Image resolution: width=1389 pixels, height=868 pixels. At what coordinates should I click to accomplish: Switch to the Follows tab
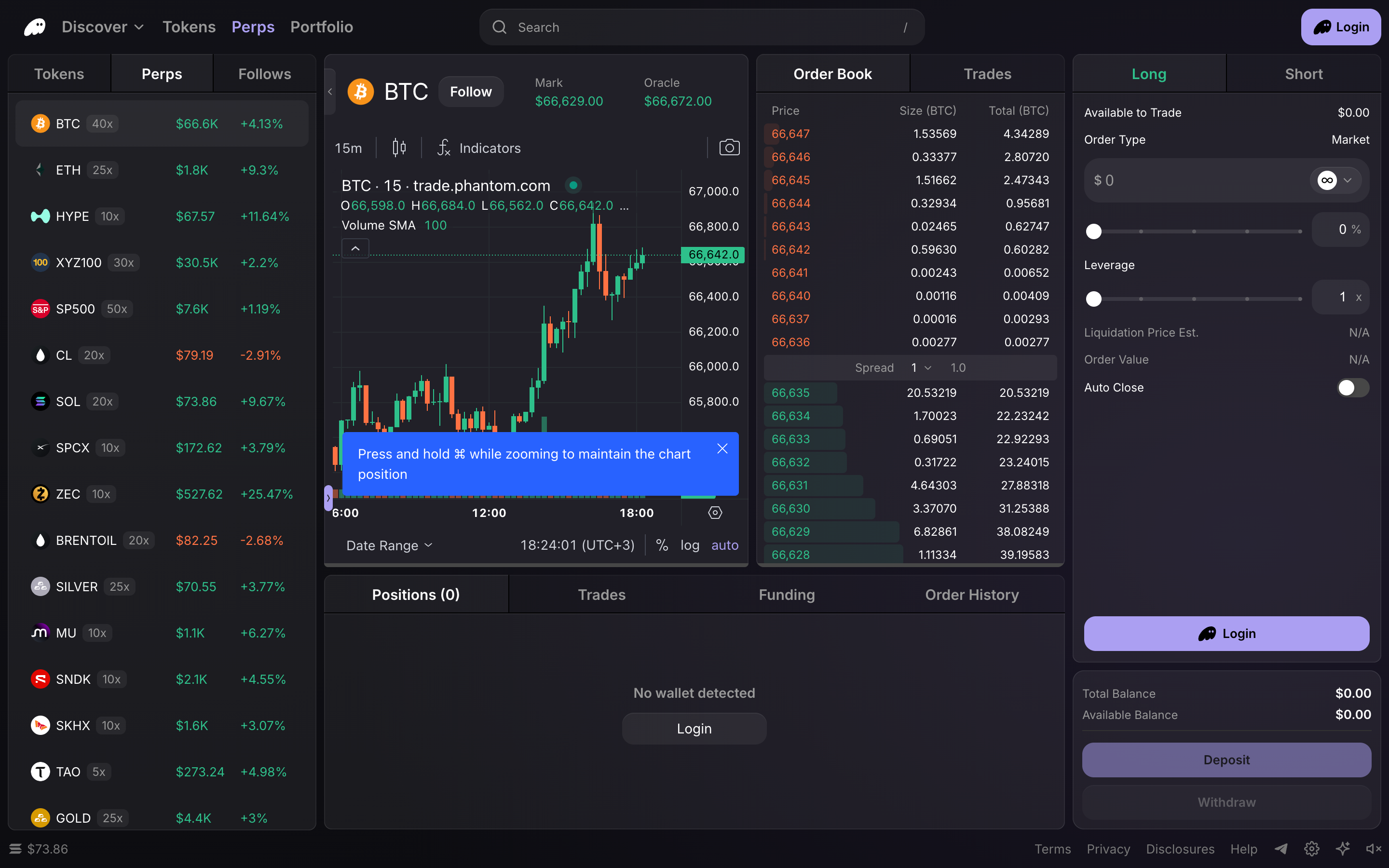(265, 73)
